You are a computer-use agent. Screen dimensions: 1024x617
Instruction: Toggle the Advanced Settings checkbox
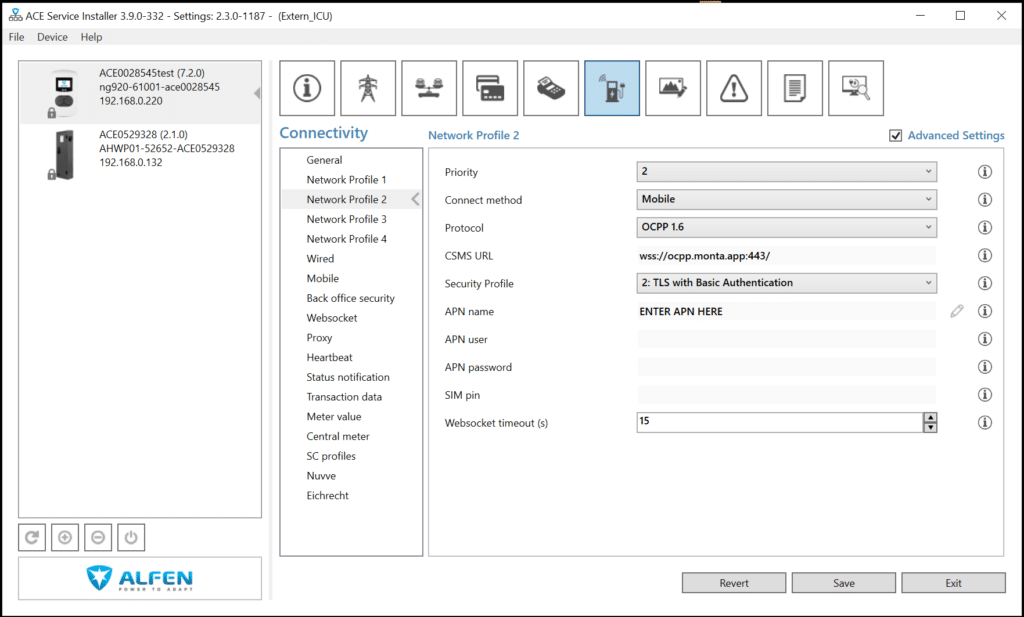[x=895, y=136]
